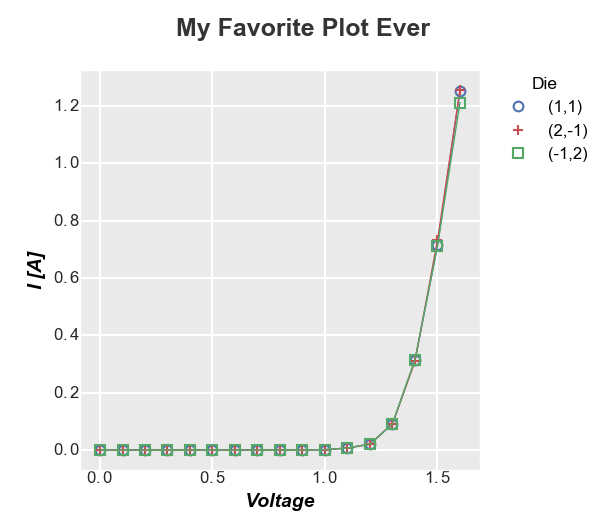Image resolution: width=606 pixels, height=520 pixels.
Task: Click the data marker at voltage 1.4
Action: pos(415,360)
